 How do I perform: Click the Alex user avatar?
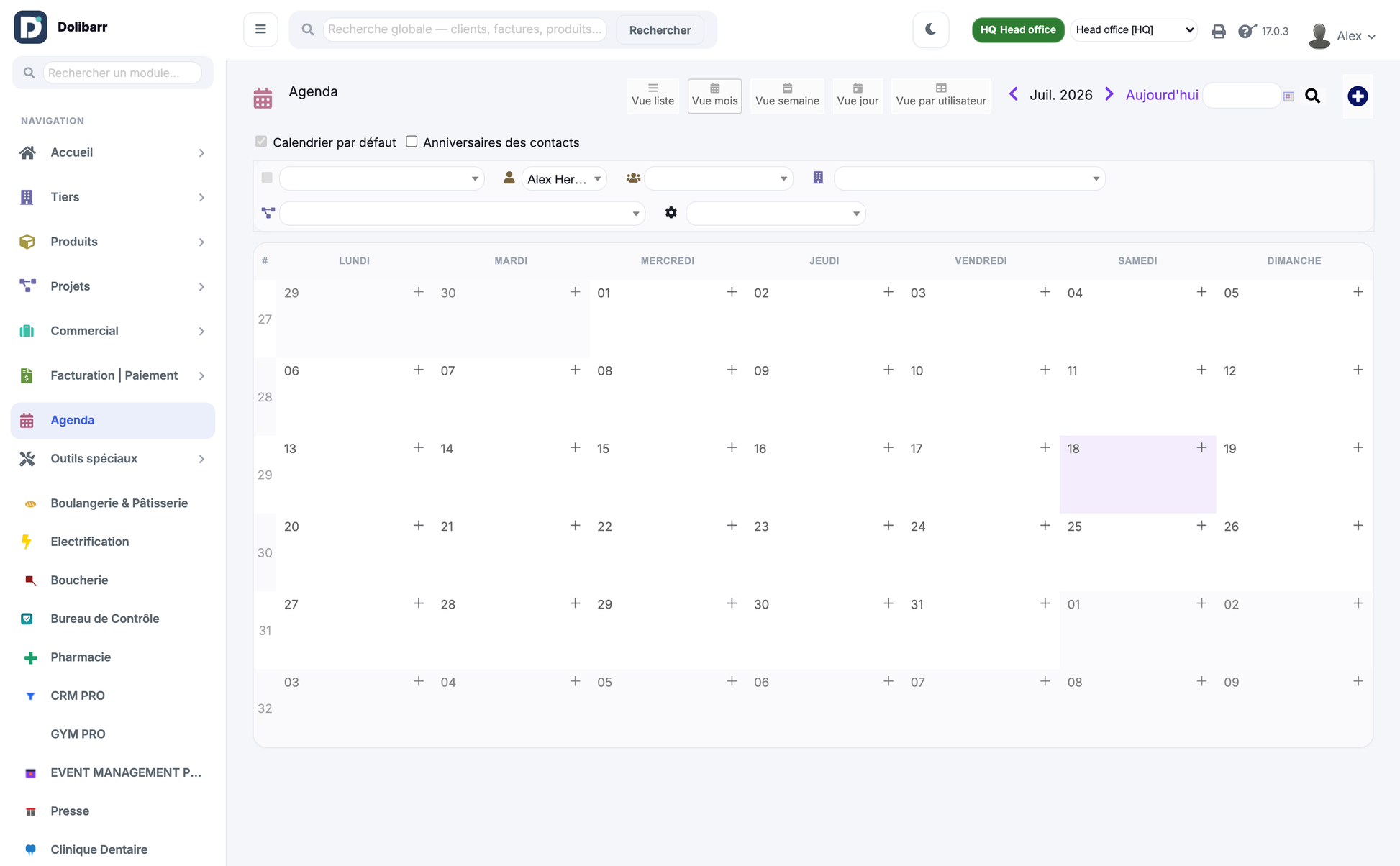point(1319,35)
